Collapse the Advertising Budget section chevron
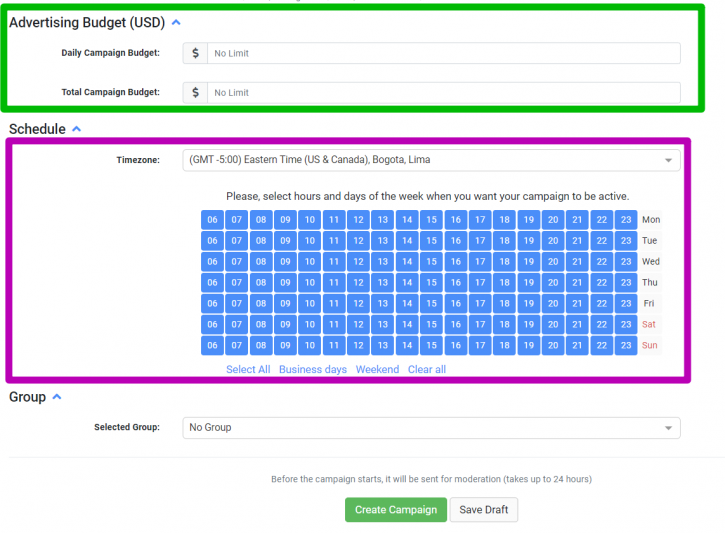This screenshot has width=725, height=533. pyautogui.click(x=176, y=22)
